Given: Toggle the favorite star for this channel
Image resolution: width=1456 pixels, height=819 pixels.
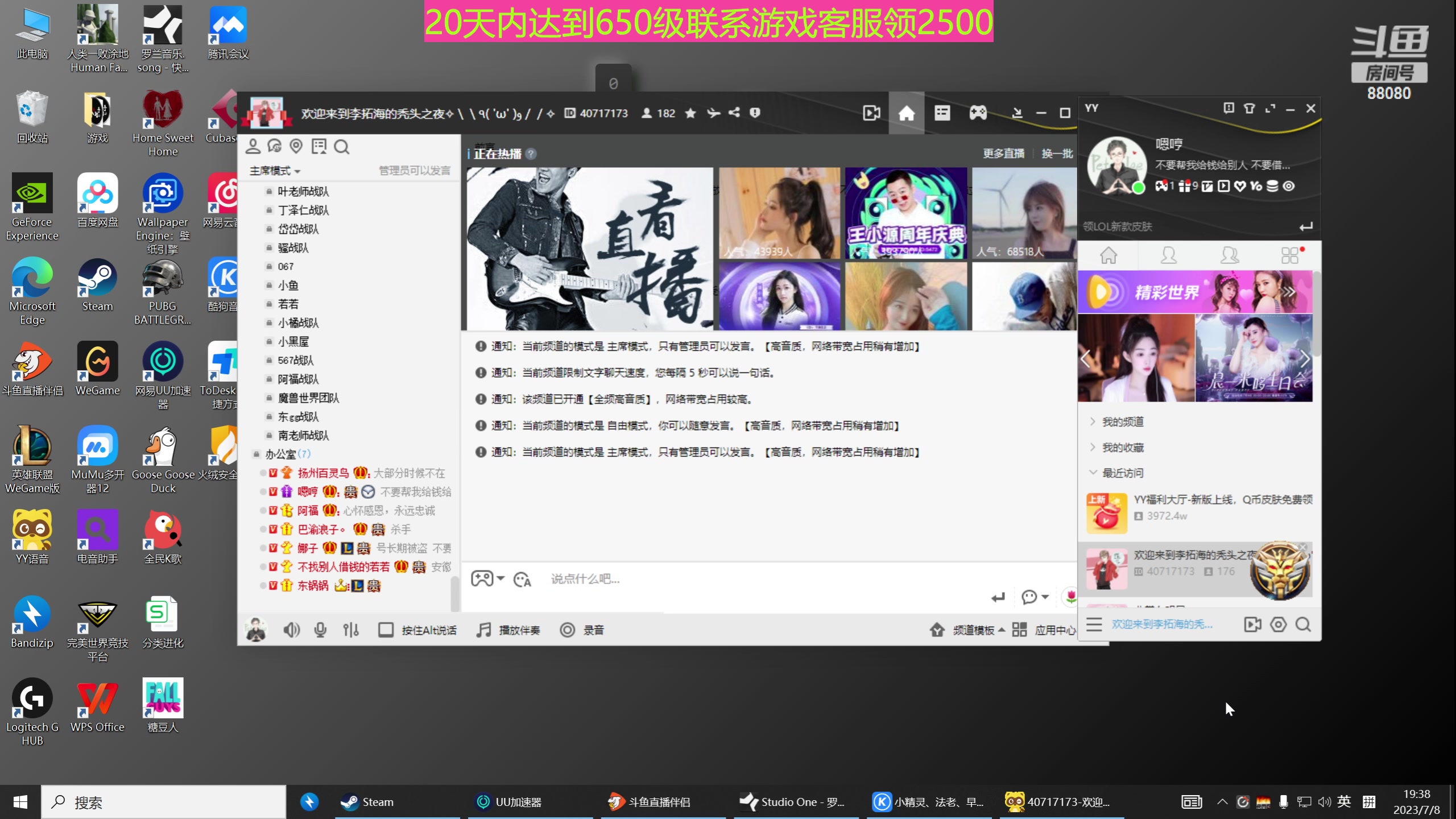Looking at the screenshot, I should click(690, 113).
